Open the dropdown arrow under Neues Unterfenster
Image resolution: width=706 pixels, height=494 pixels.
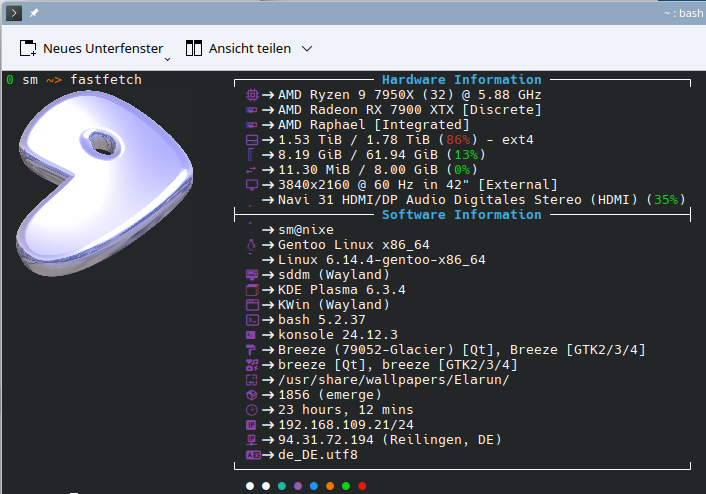pyautogui.click(x=167, y=59)
